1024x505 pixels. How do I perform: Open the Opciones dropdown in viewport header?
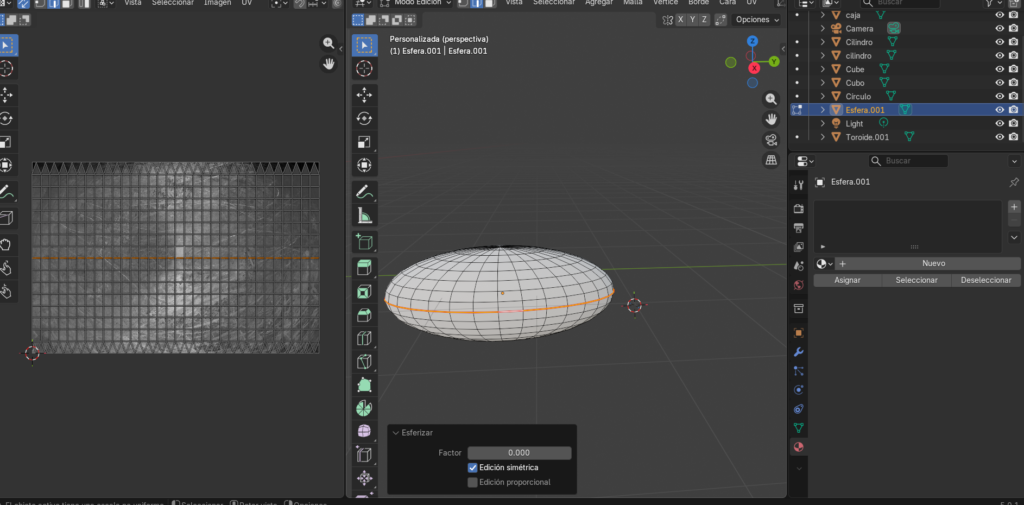(756, 20)
